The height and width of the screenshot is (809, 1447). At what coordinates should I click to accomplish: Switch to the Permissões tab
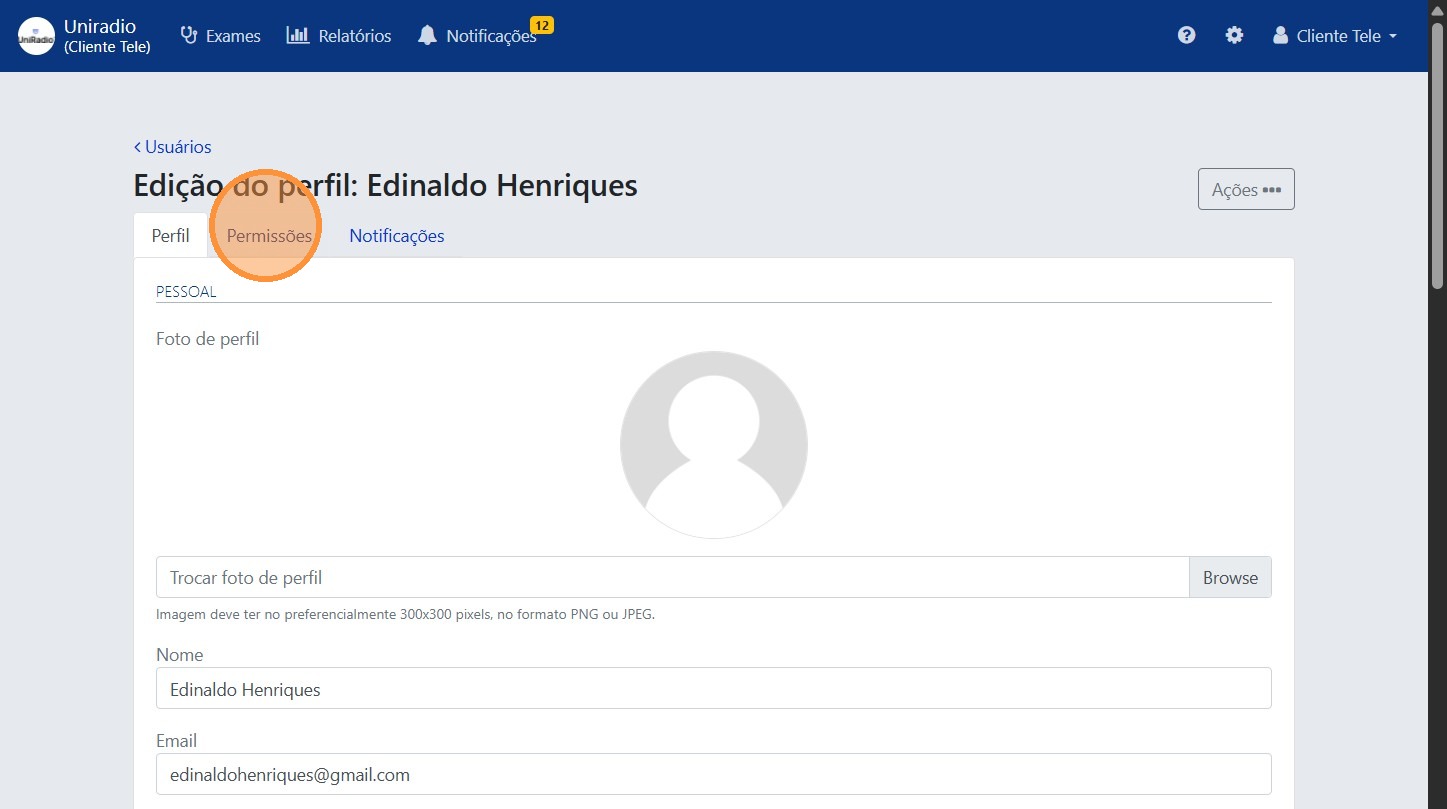pyautogui.click(x=268, y=235)
